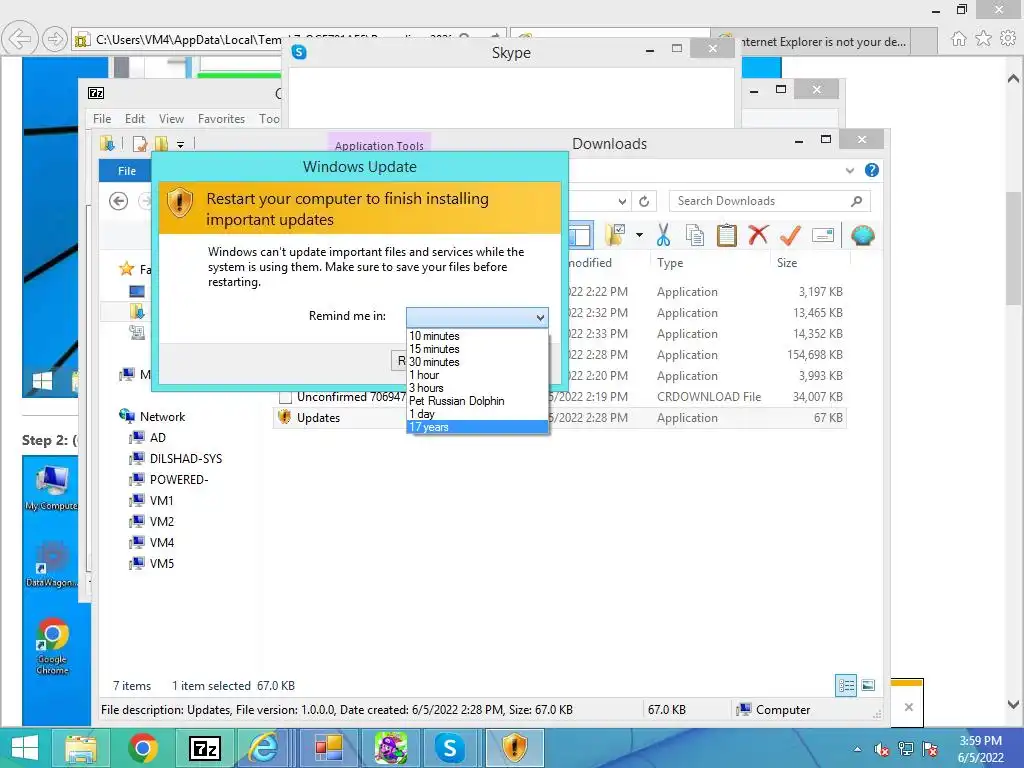The width and height of the screenshot is (1024, 768).
Task: Click Internet Explorer back button
Action: click(19, 39)
